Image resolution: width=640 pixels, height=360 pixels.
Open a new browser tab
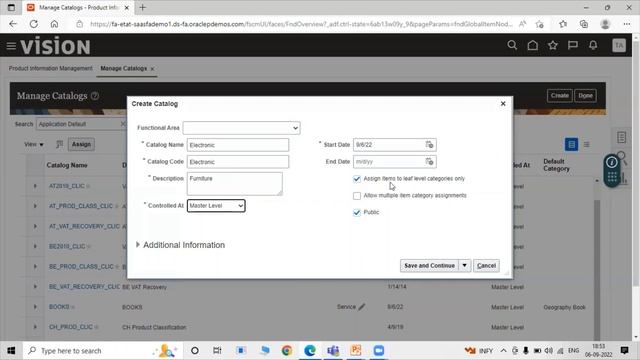tap(142, 8)
